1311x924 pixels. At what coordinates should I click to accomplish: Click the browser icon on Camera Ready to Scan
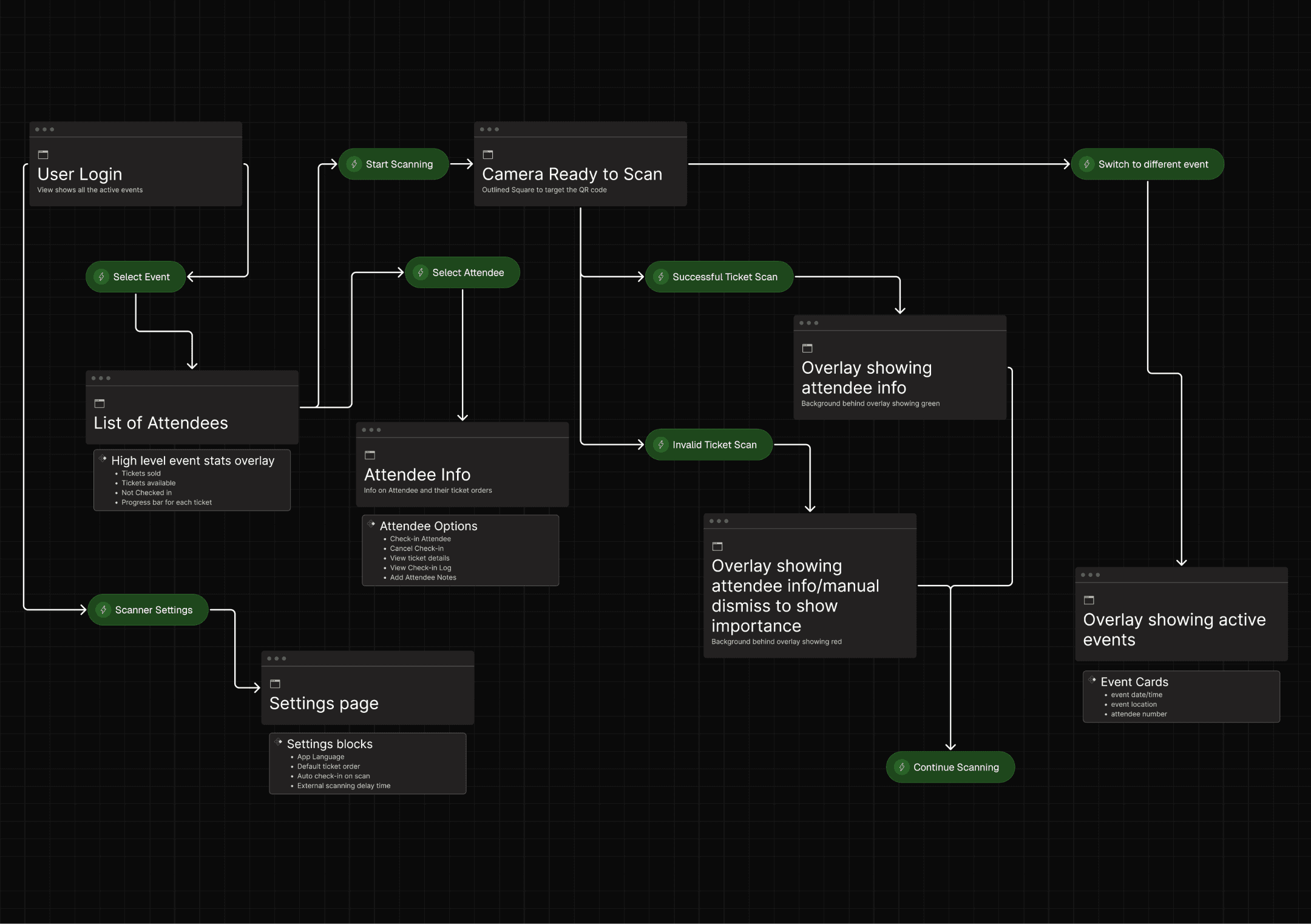(487, 153)
